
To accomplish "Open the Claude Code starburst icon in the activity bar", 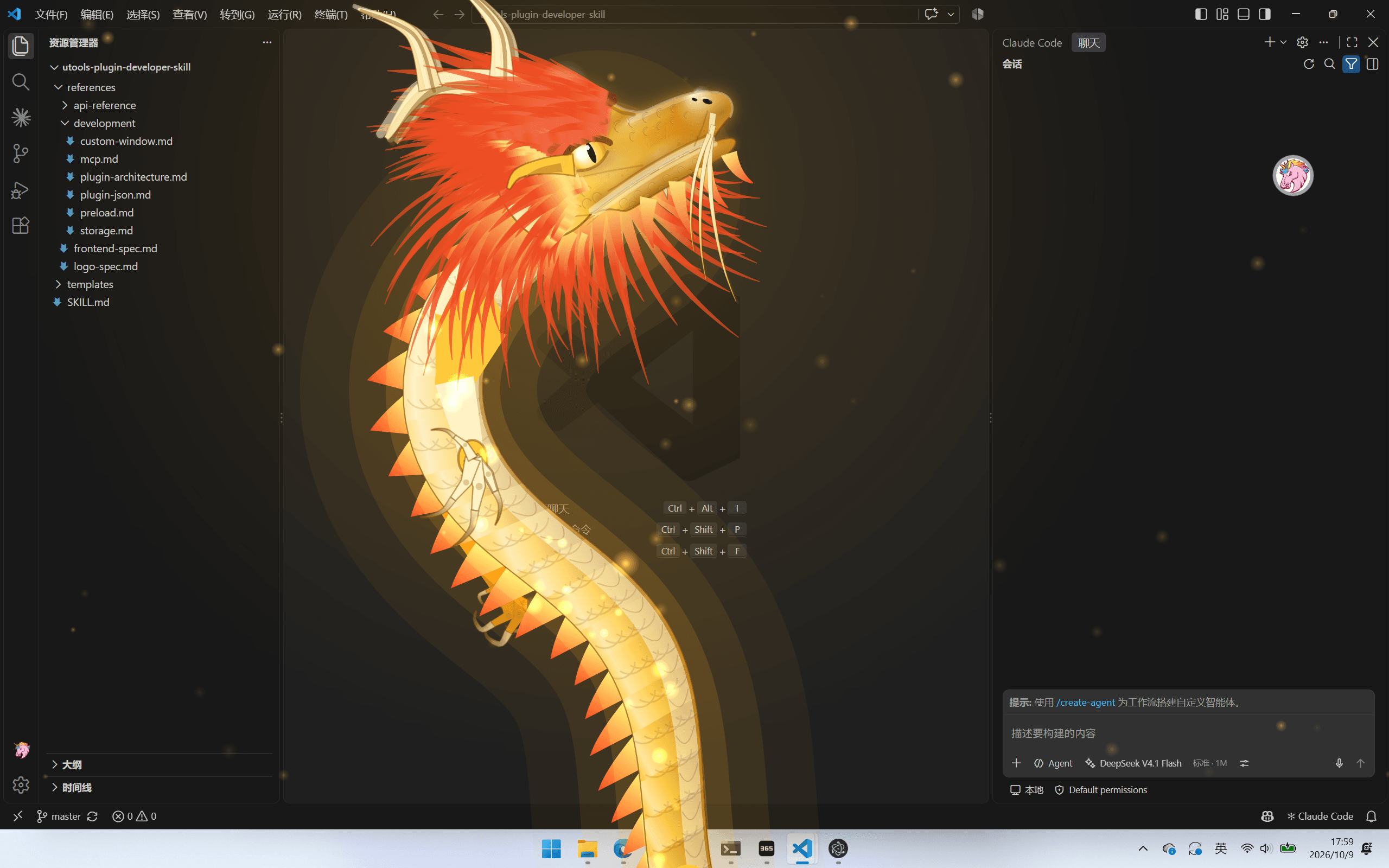I will [21, 118].
